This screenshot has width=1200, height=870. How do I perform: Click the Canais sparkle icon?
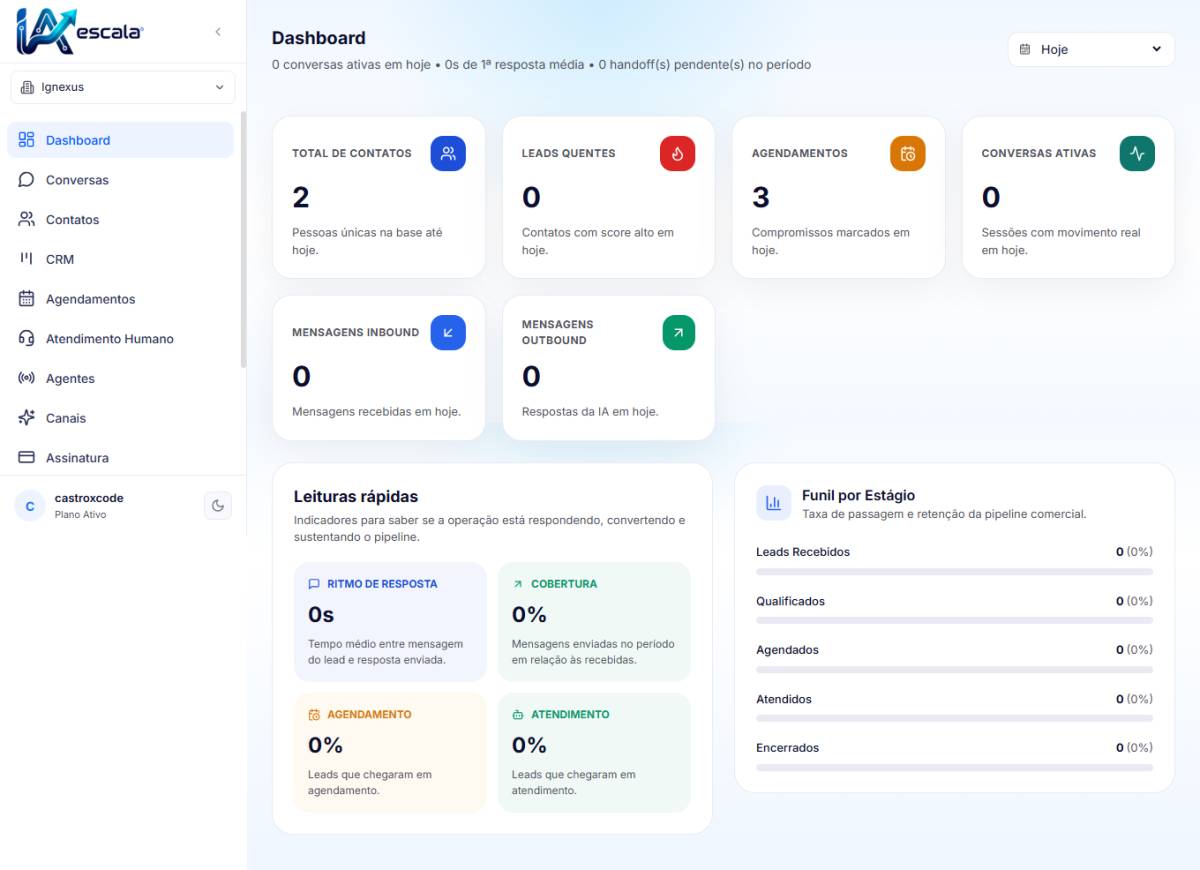[27, 418]
